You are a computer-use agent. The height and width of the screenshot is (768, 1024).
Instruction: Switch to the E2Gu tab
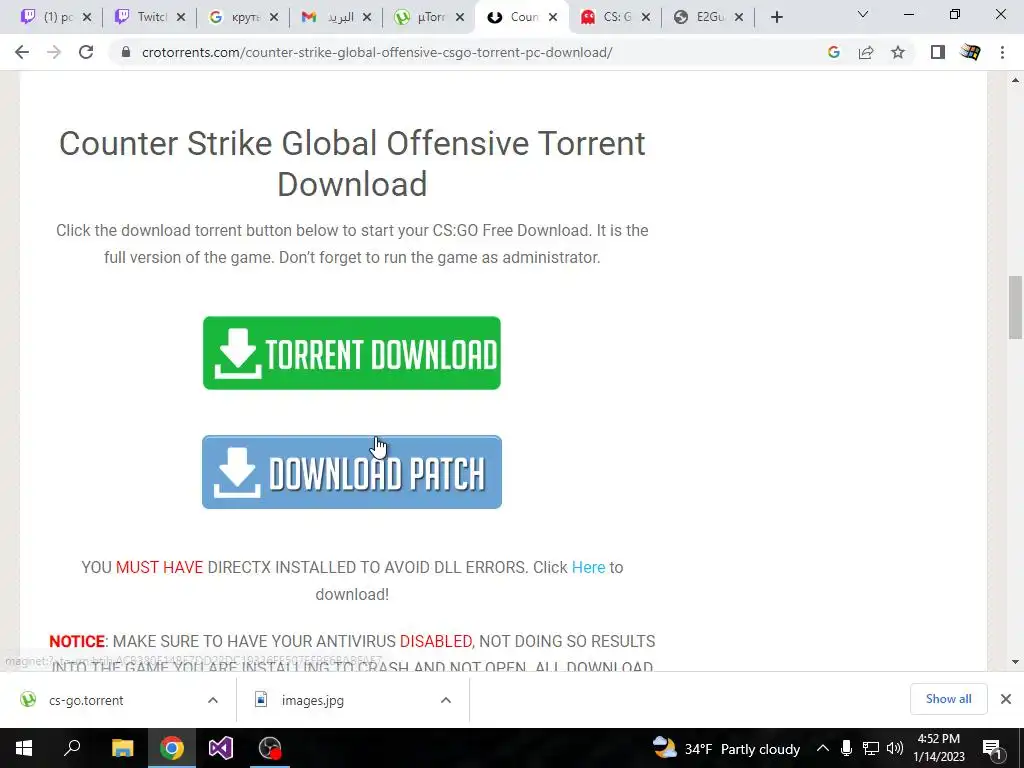pyautogui.click(x=701, y=17)
